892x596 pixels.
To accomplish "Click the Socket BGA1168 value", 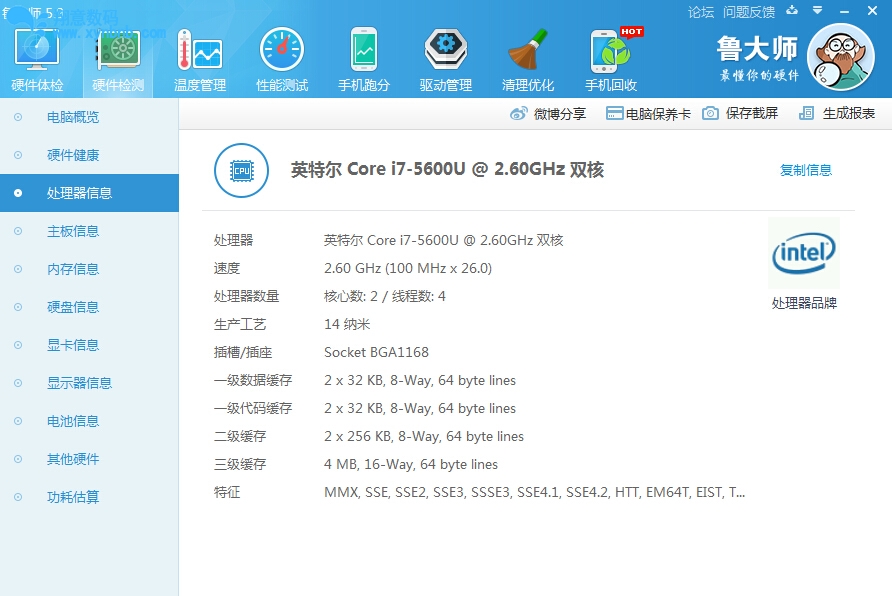I will click(376, 353).
